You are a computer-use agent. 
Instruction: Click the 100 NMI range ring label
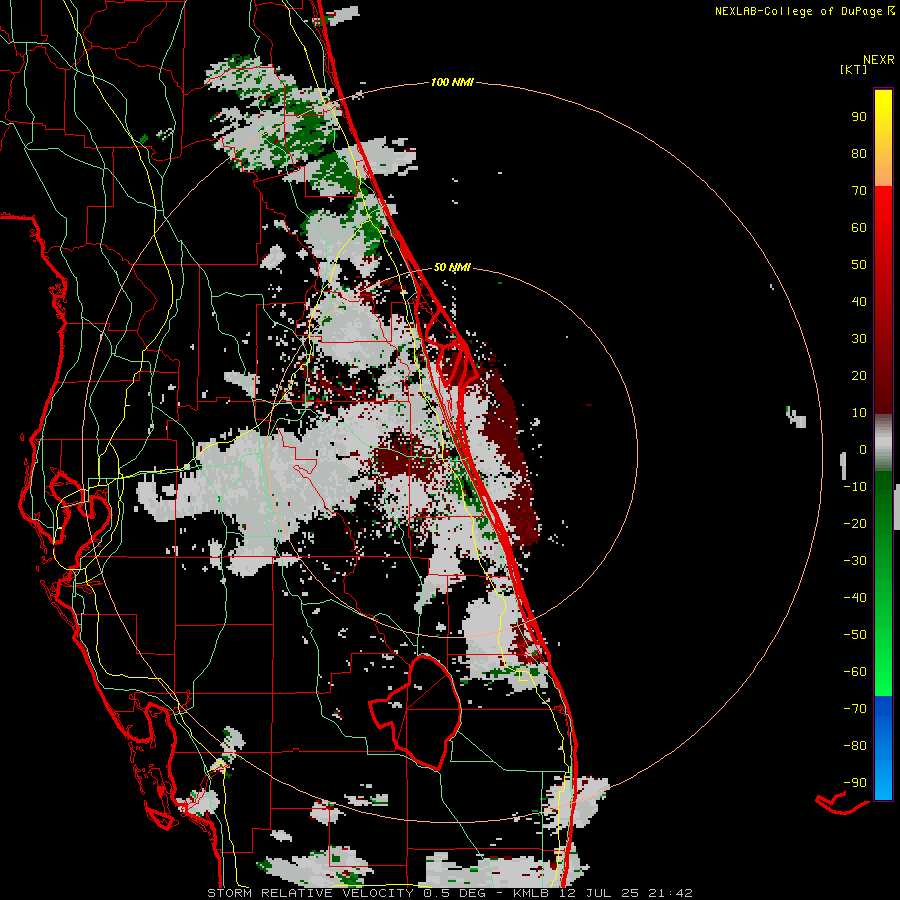click(452, 83)
